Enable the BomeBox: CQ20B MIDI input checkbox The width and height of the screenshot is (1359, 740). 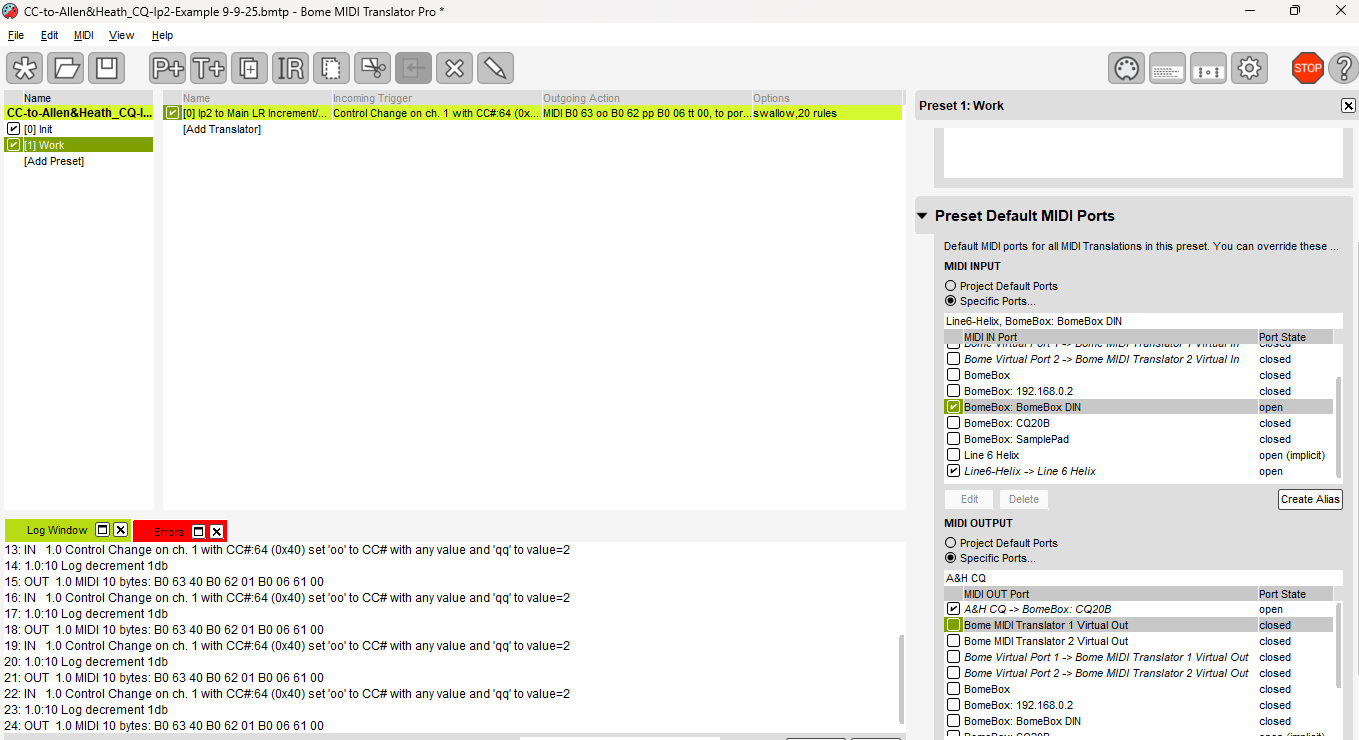coord(953,423)
